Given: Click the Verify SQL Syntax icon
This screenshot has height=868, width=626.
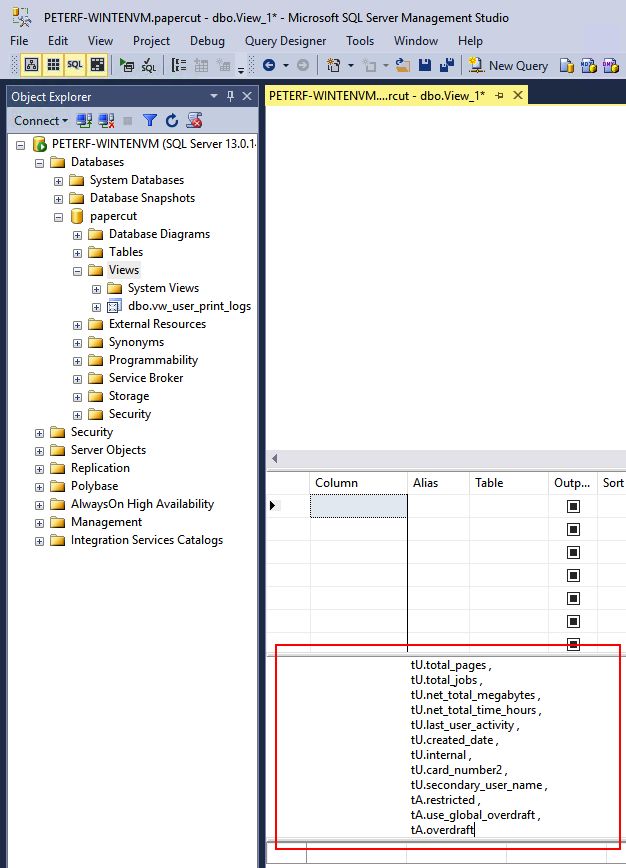Looking at the screenshot, I should (149, 65).
